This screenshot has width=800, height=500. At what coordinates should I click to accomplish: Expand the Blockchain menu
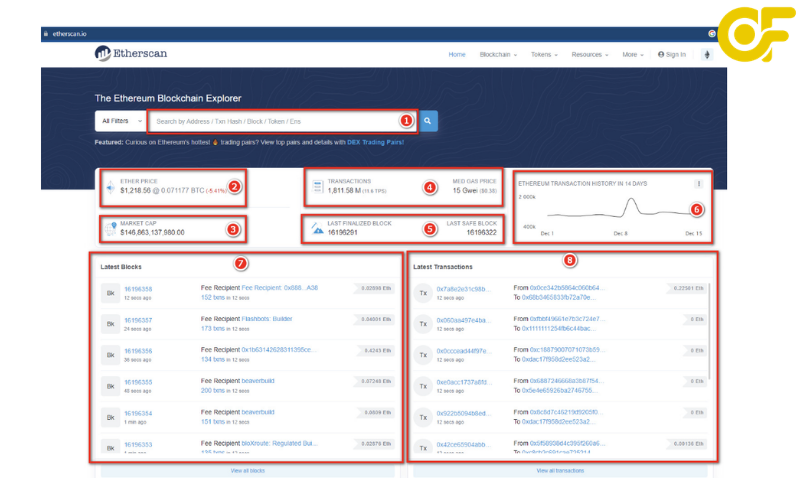pos(497,55)
